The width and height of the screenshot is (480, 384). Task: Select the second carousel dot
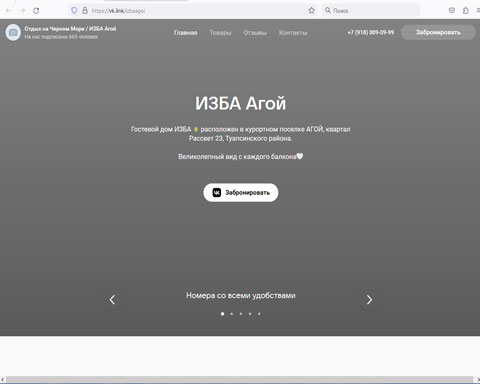click(232, 314)
